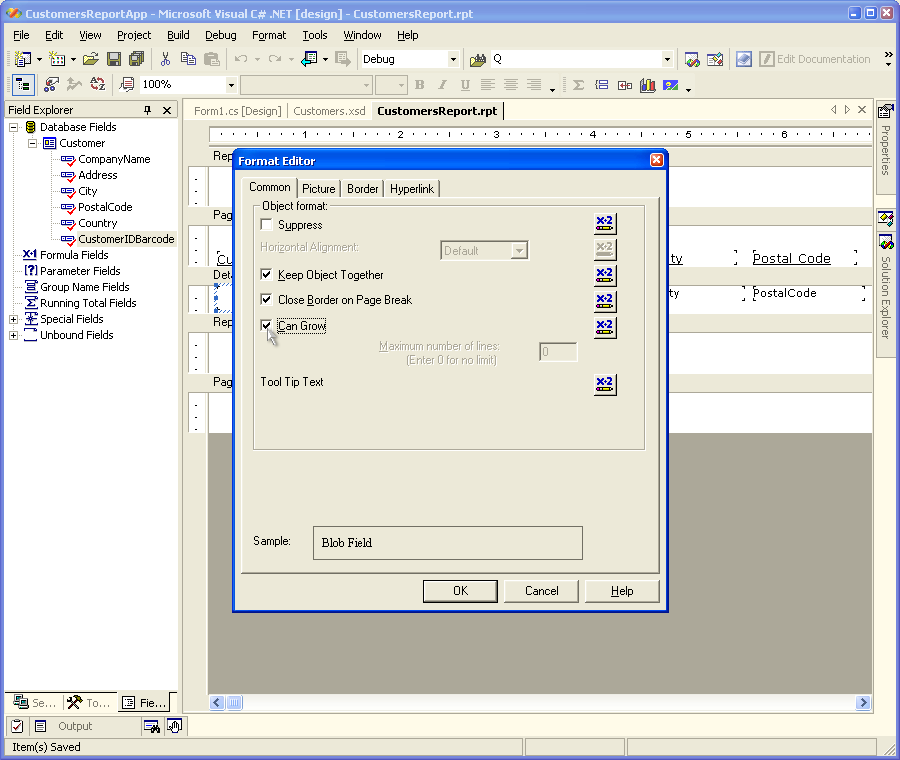Image resolution: width=900 pixels, height=760 pixels.
Task: Click the Open File folder icon
Action: click(x=91, y=59)
